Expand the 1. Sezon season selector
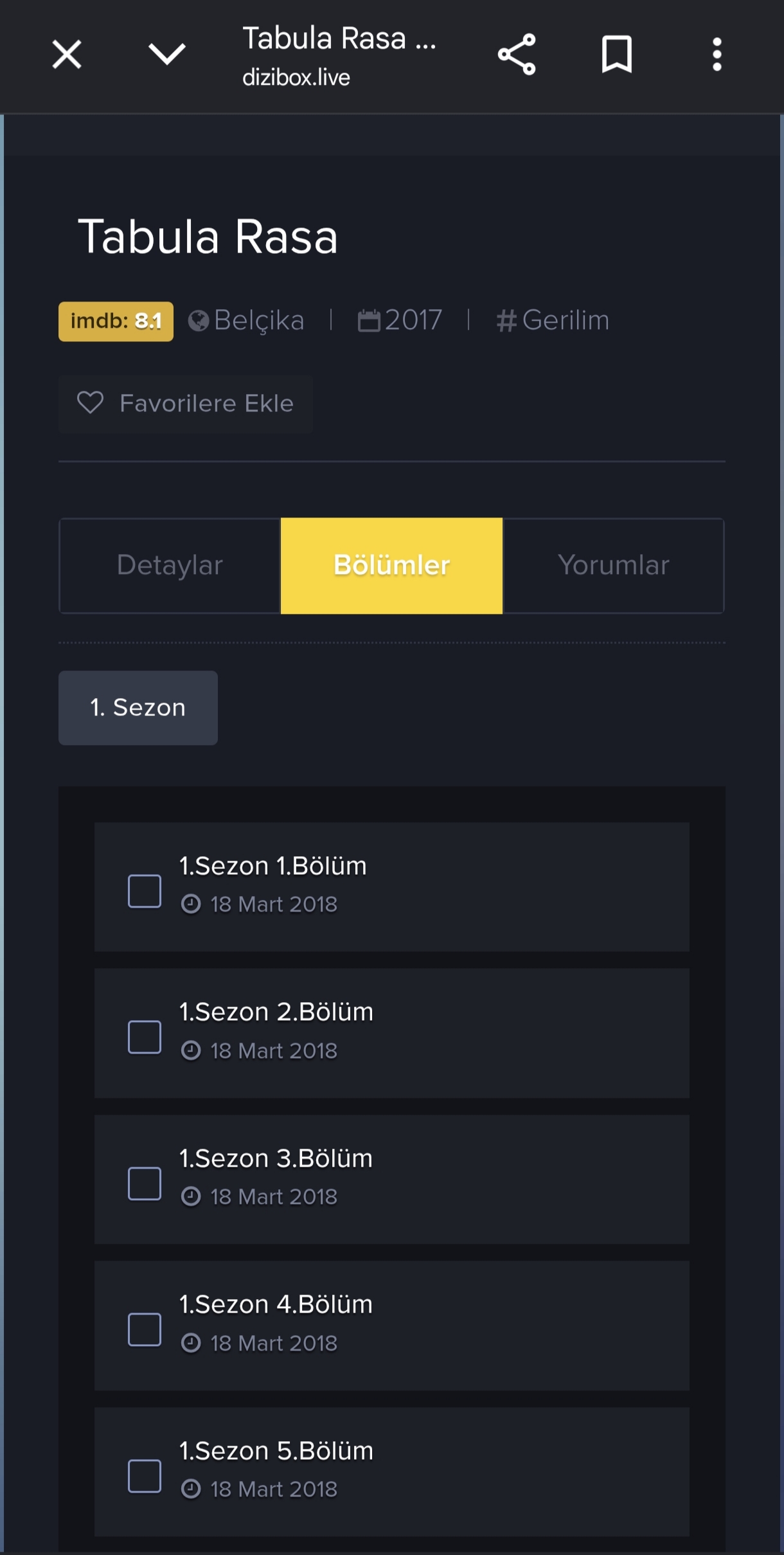 tap(138, 708)
